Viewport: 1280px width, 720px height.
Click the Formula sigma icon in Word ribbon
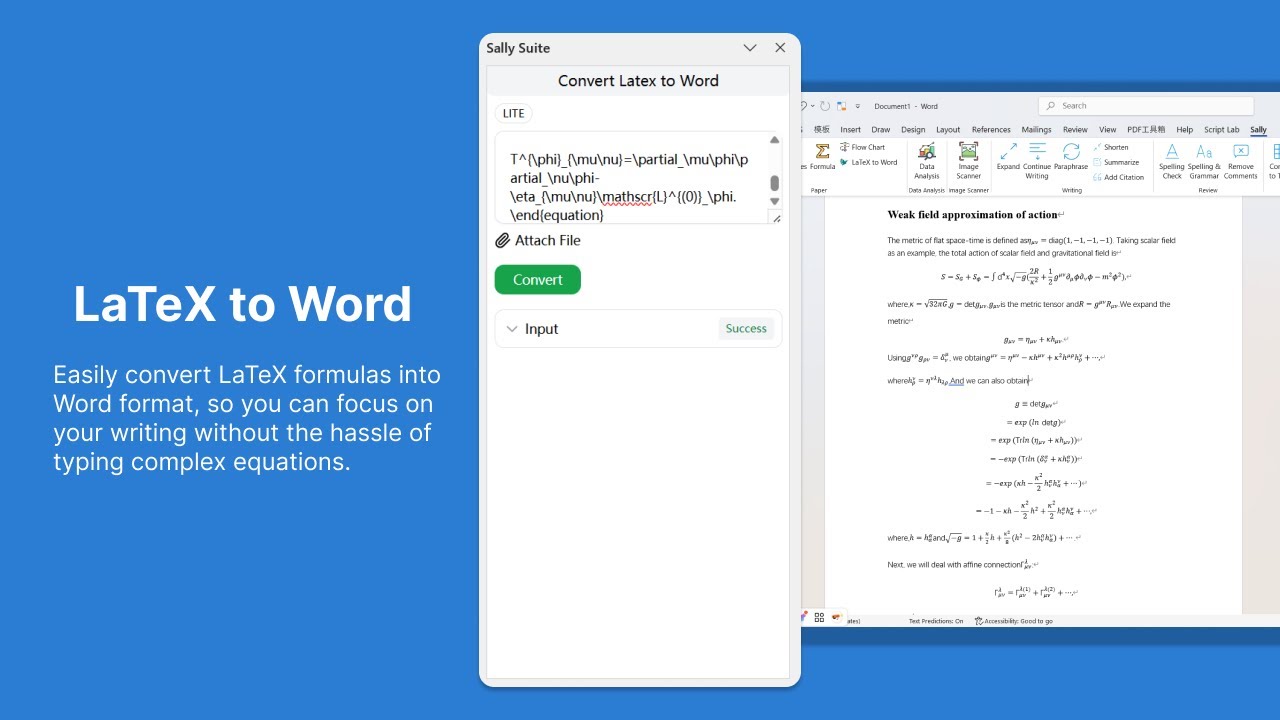click(822, 152)
